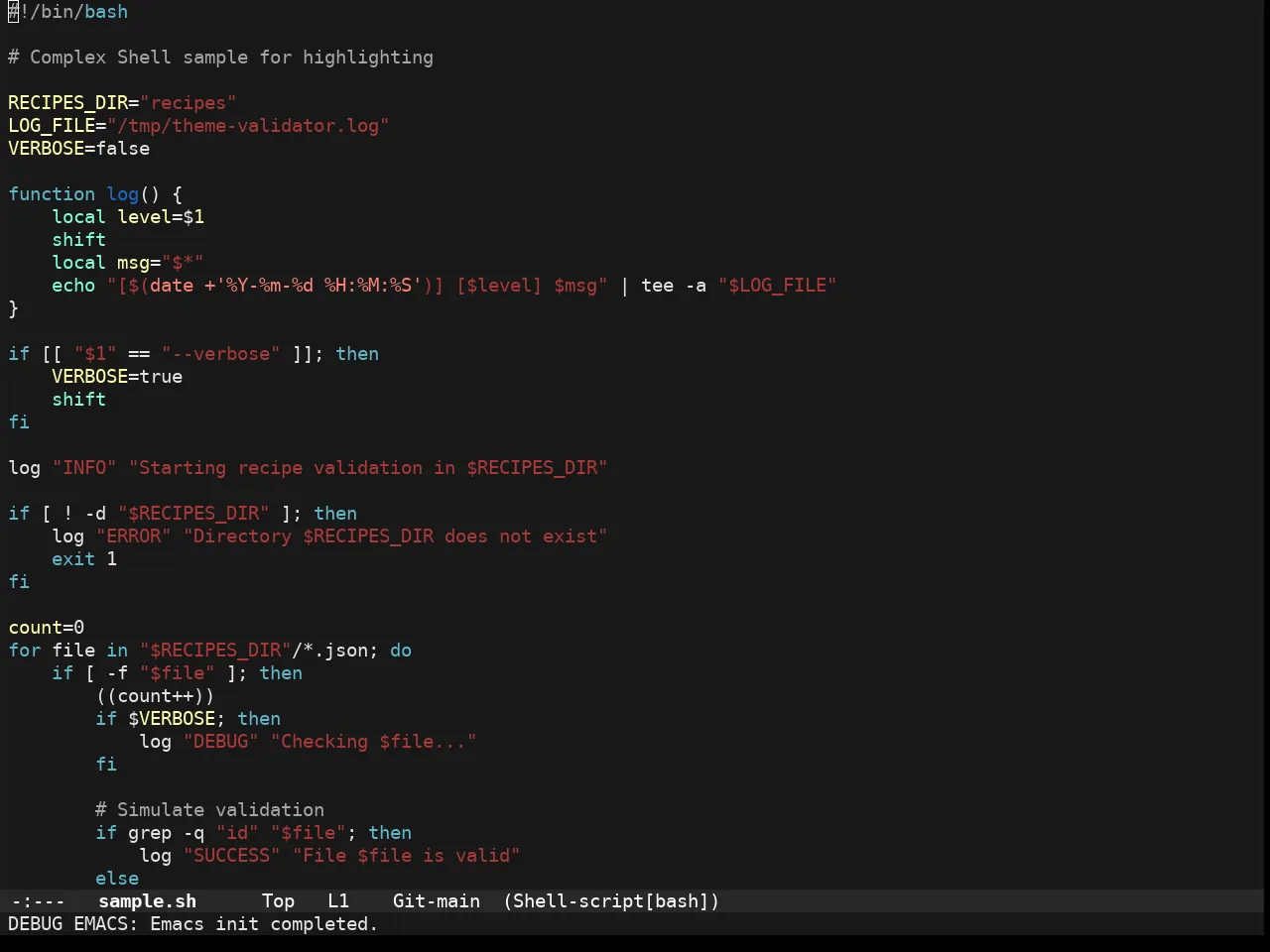The height and width of the screenshot is (952, 1270).
Task: Click the "Checking $file..." string
Action: click(373, 742)
